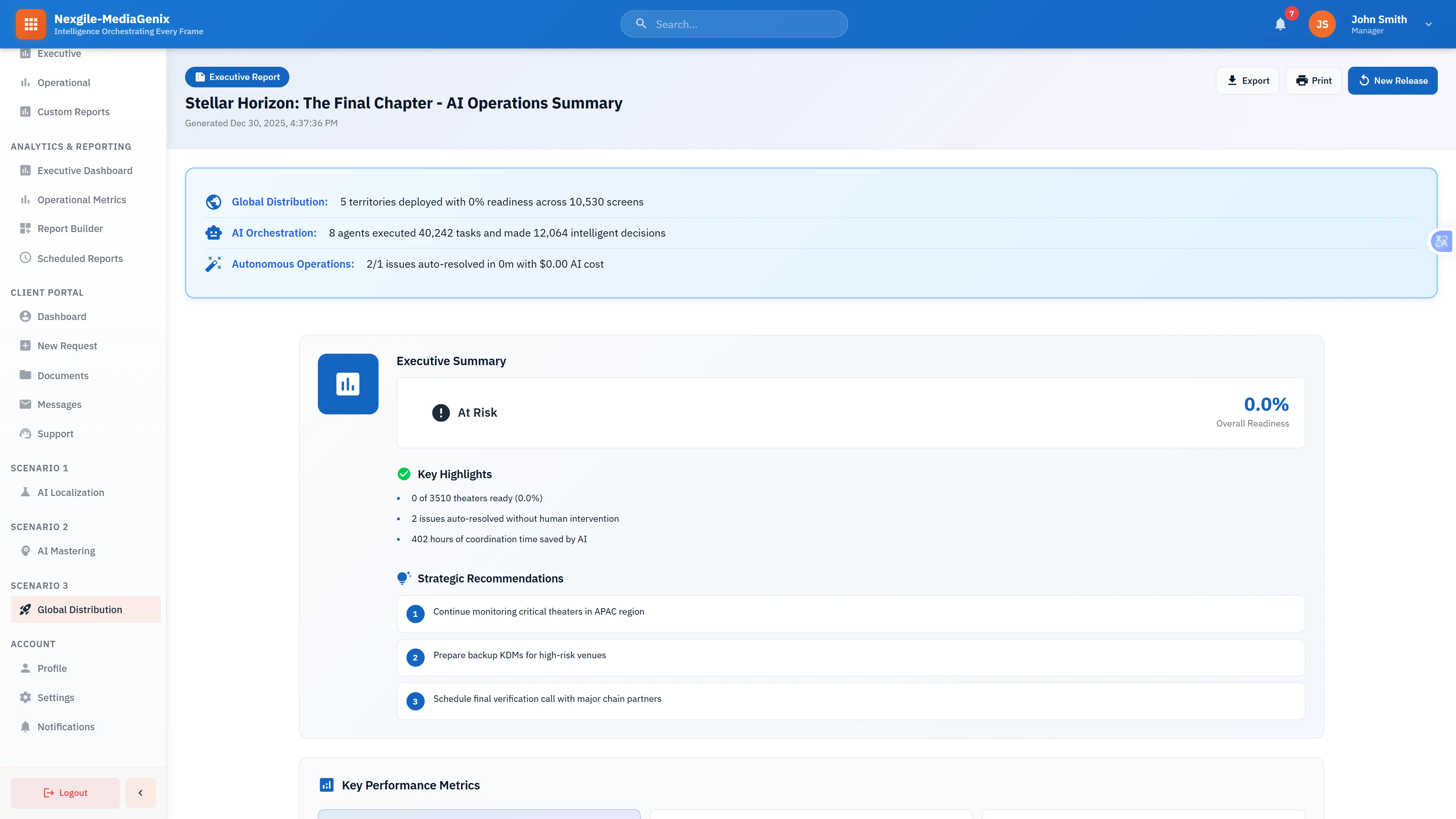Screen dimensions: 1456x819
Task: Click inside the Search field
Action: 734,24
